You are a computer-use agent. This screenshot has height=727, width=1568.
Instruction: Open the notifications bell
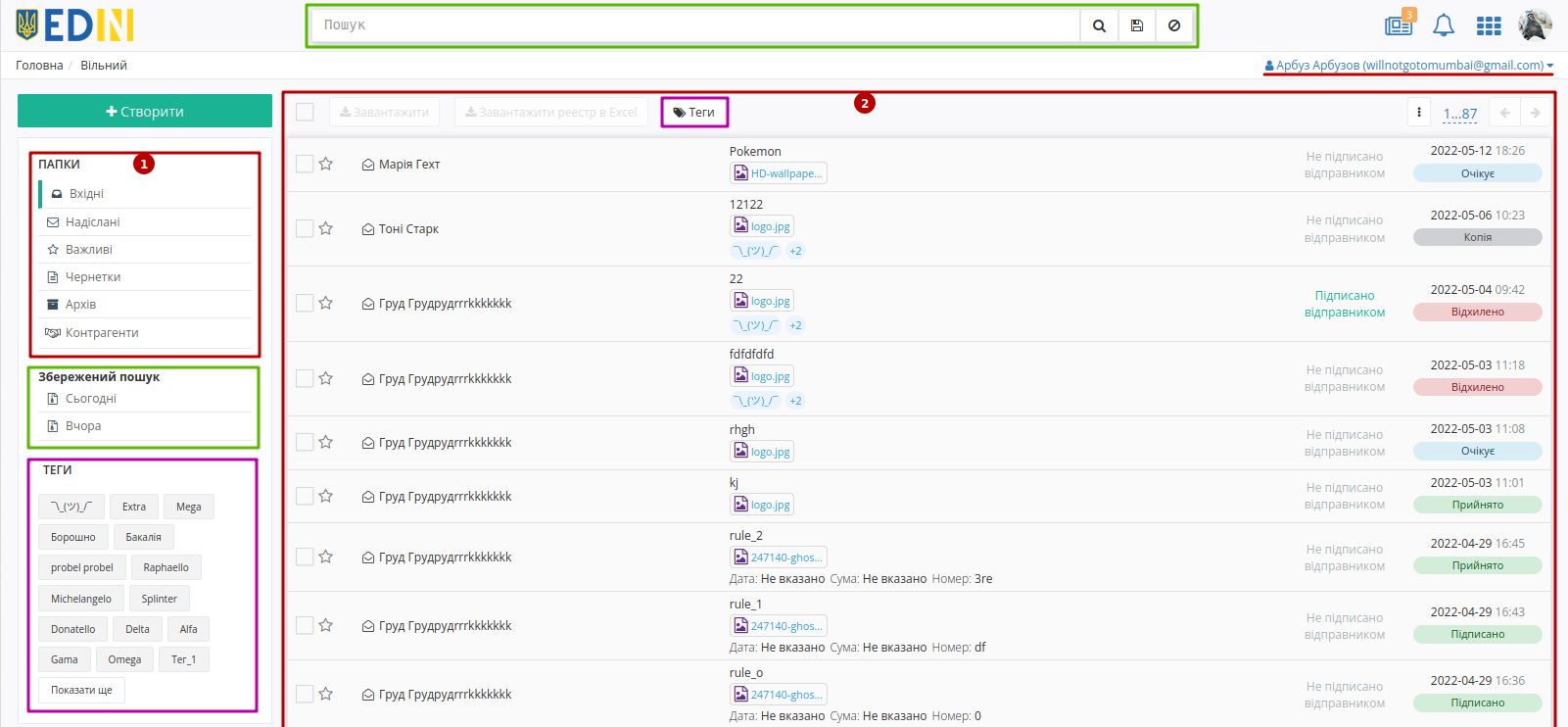[1444, 25]
